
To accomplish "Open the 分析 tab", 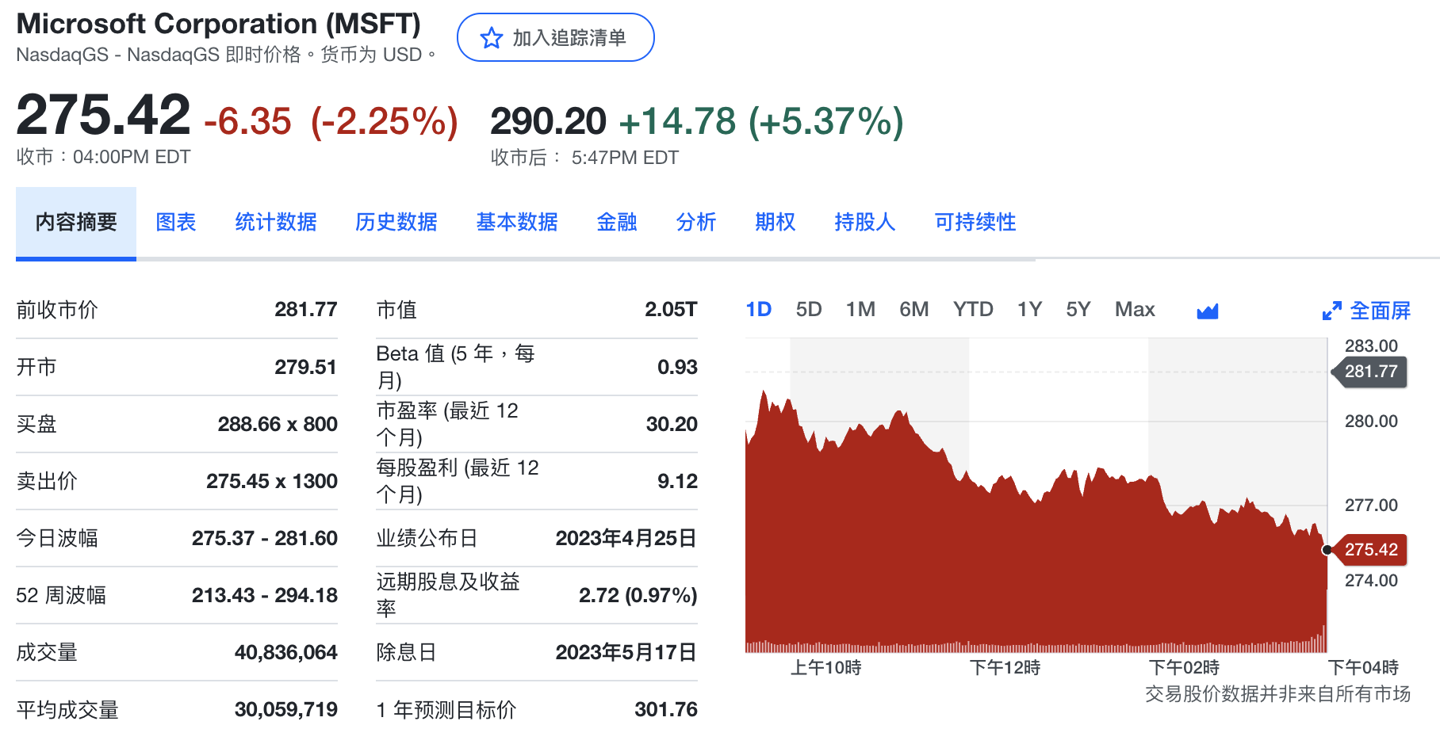I will (x=696, y=222).
